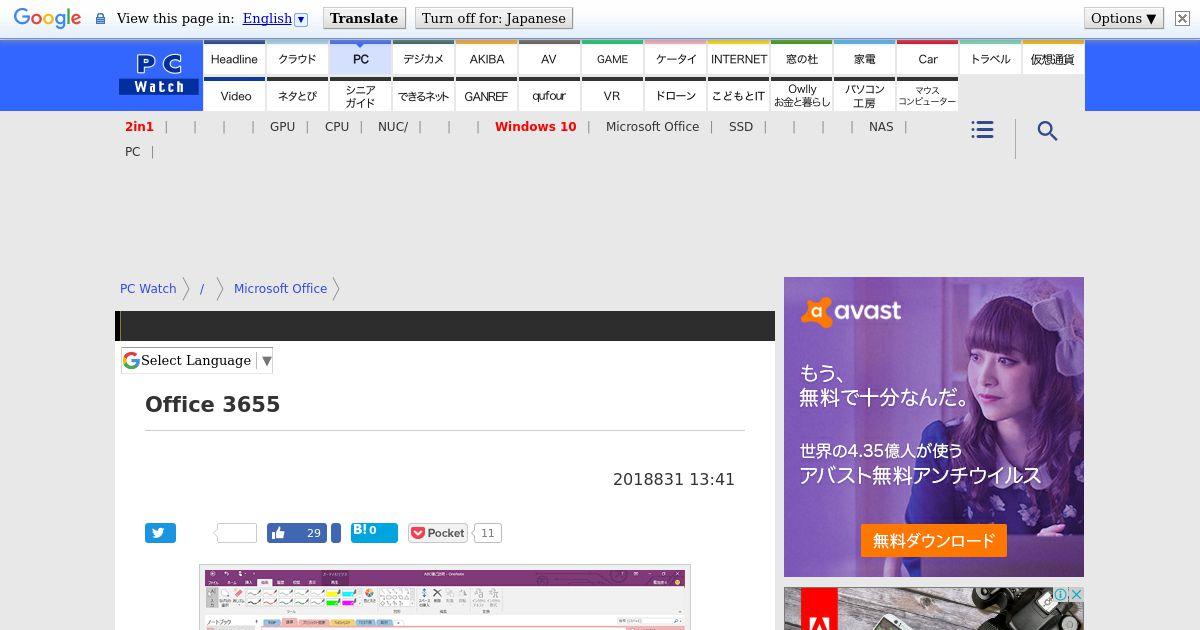Click the orange download button in avast ad
Image resolution: width=1200 pixels, height=630 pixels.
click(x=933, y=541)
